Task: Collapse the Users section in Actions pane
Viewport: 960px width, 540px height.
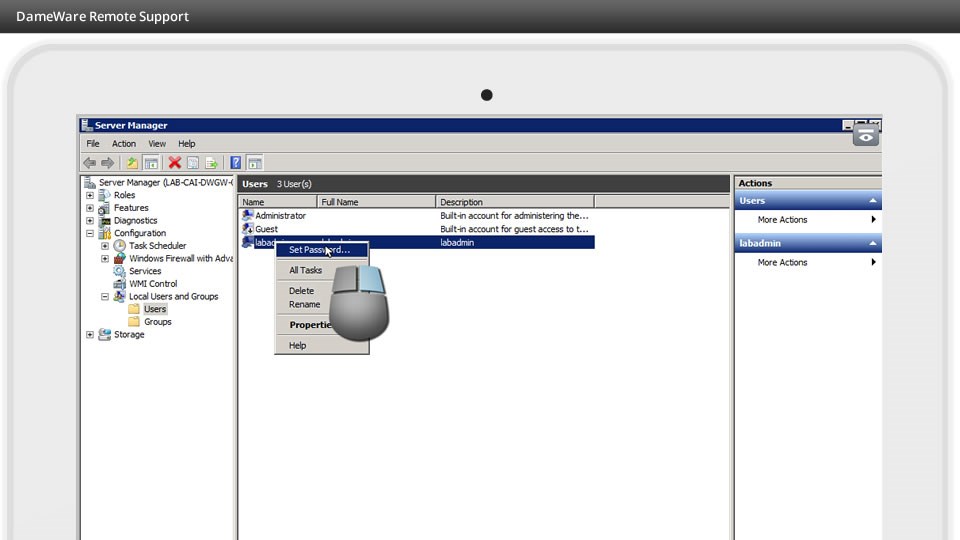Action: tap(872, 201)
